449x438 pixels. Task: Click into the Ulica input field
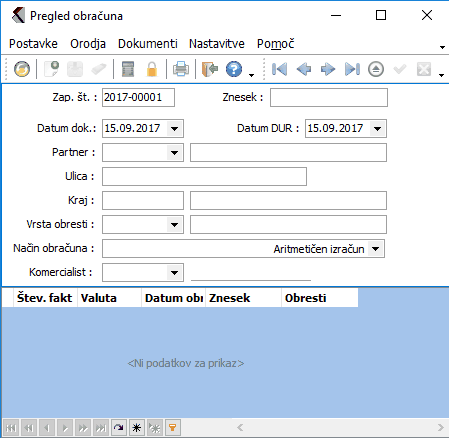204,177
